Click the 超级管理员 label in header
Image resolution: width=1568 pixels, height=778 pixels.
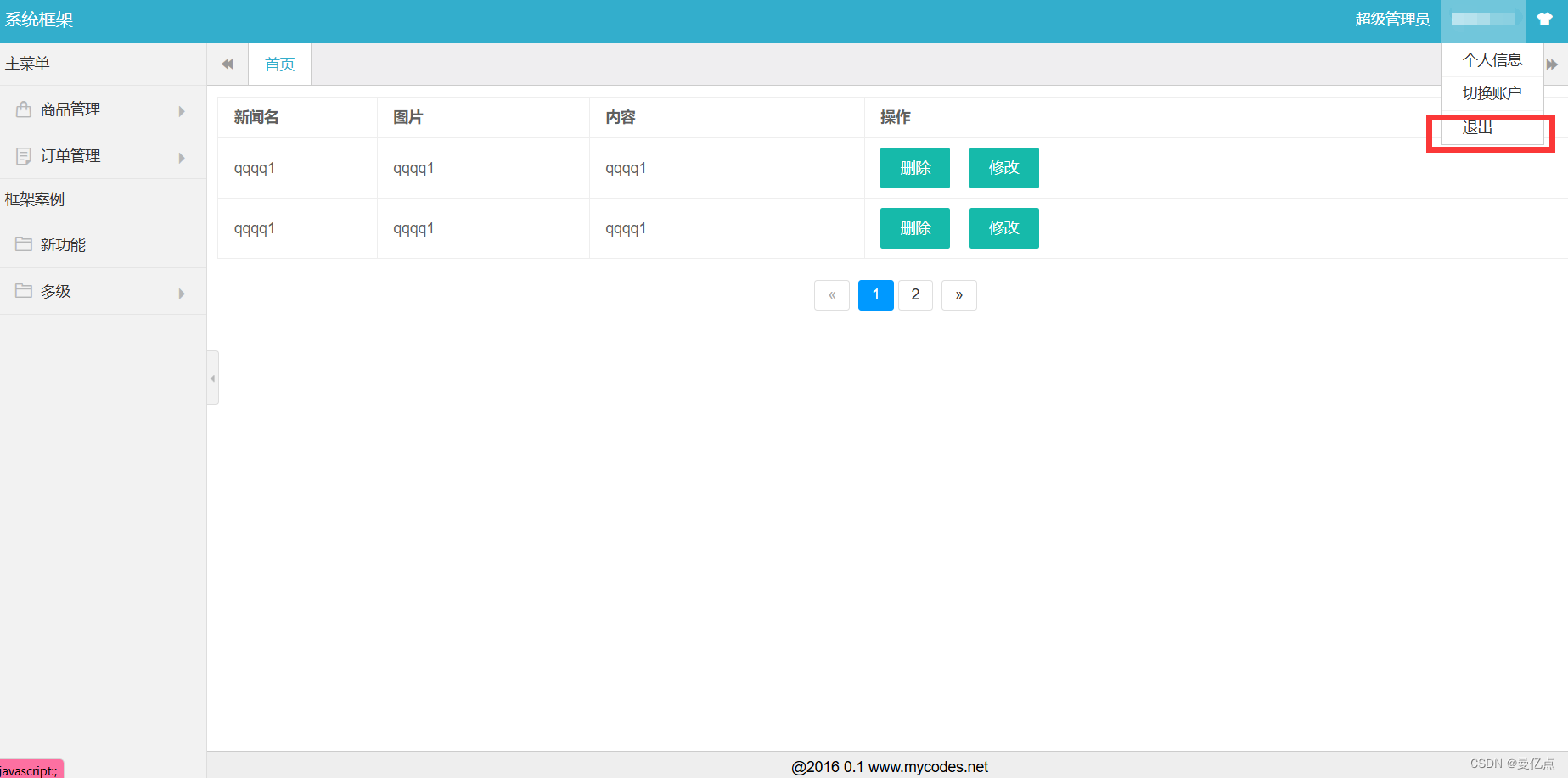pyautogui.click(x=1392, y=20)
